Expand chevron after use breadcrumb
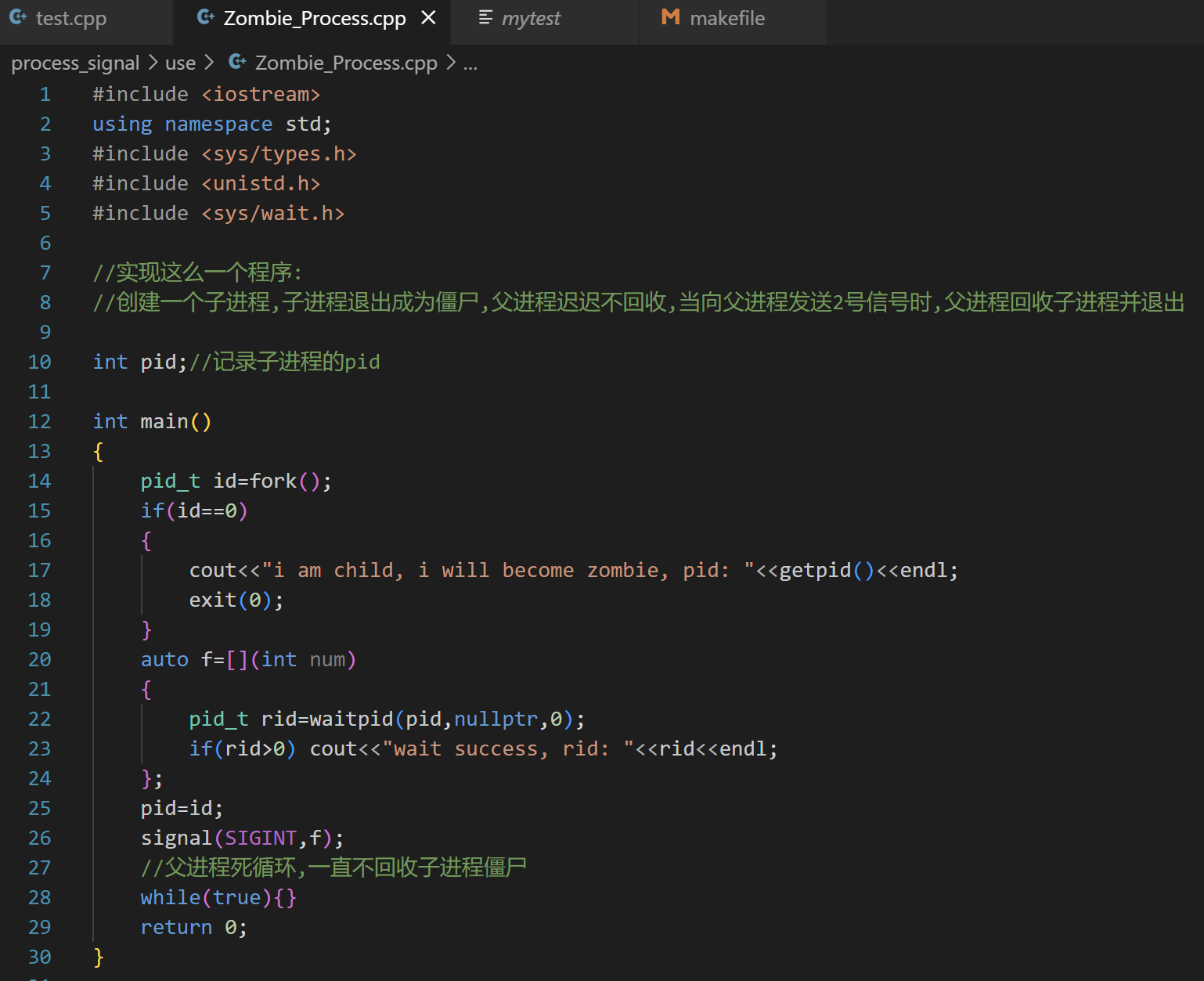The height and width of the screenshot is (981, 1204). (209, 63)
